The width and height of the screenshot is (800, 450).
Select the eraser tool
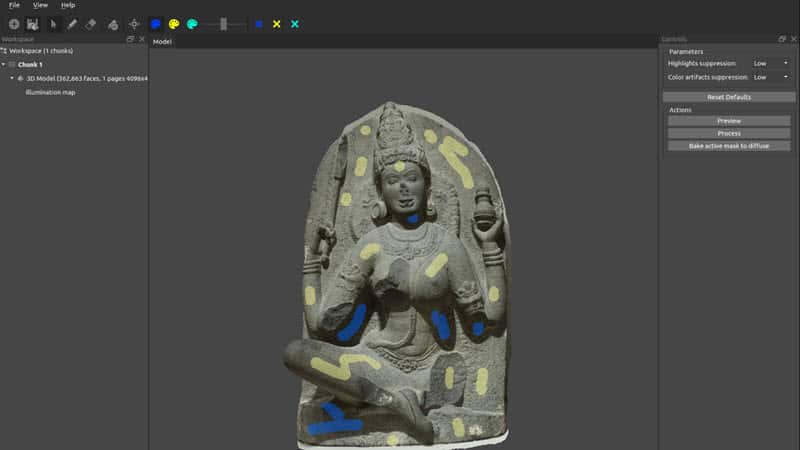[91, 24]
